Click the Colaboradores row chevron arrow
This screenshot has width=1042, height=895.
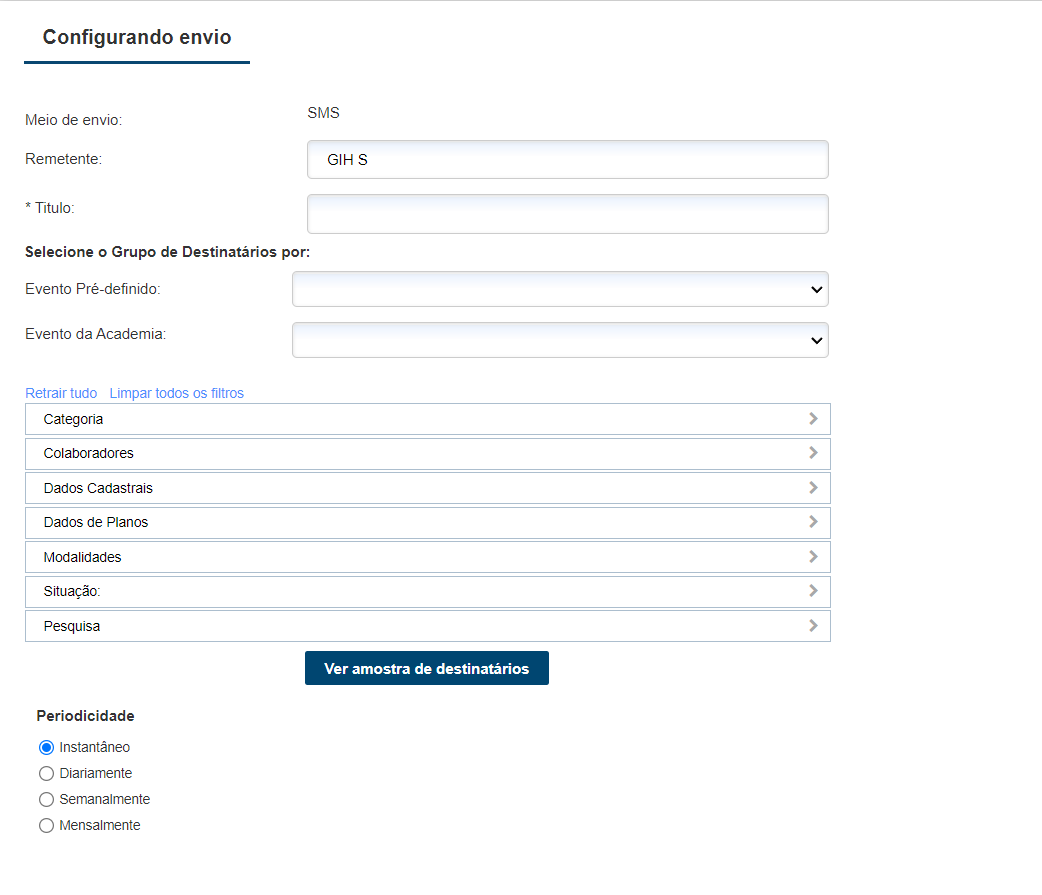[x=813, y=453]
